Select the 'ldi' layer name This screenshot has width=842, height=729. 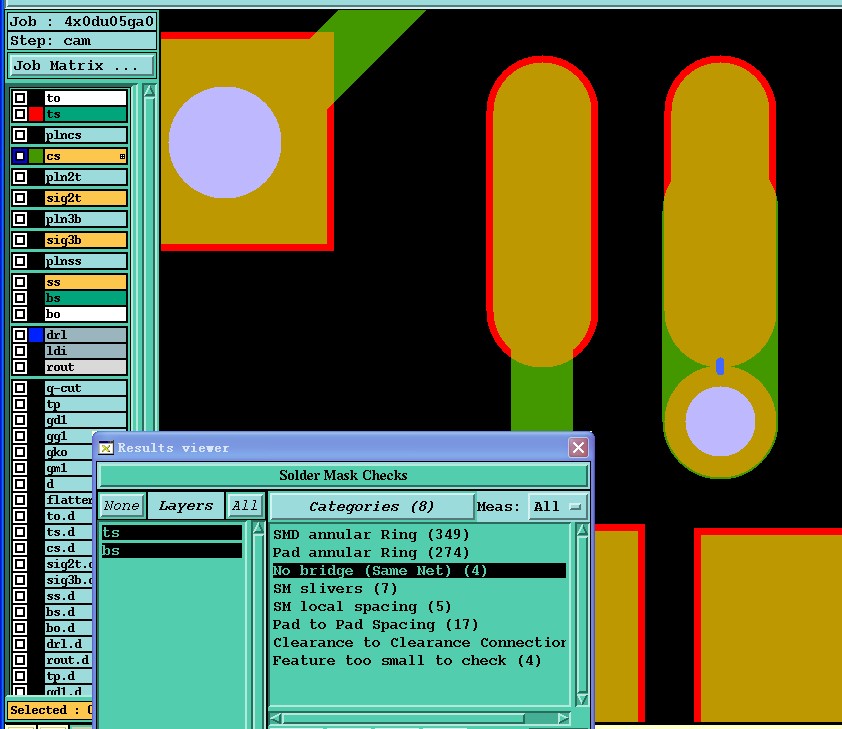pos(86,351)
